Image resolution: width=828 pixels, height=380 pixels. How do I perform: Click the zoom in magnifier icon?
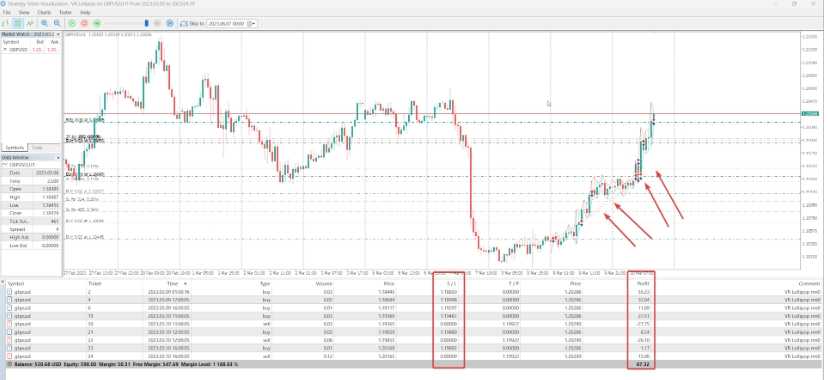pos(44,23)
